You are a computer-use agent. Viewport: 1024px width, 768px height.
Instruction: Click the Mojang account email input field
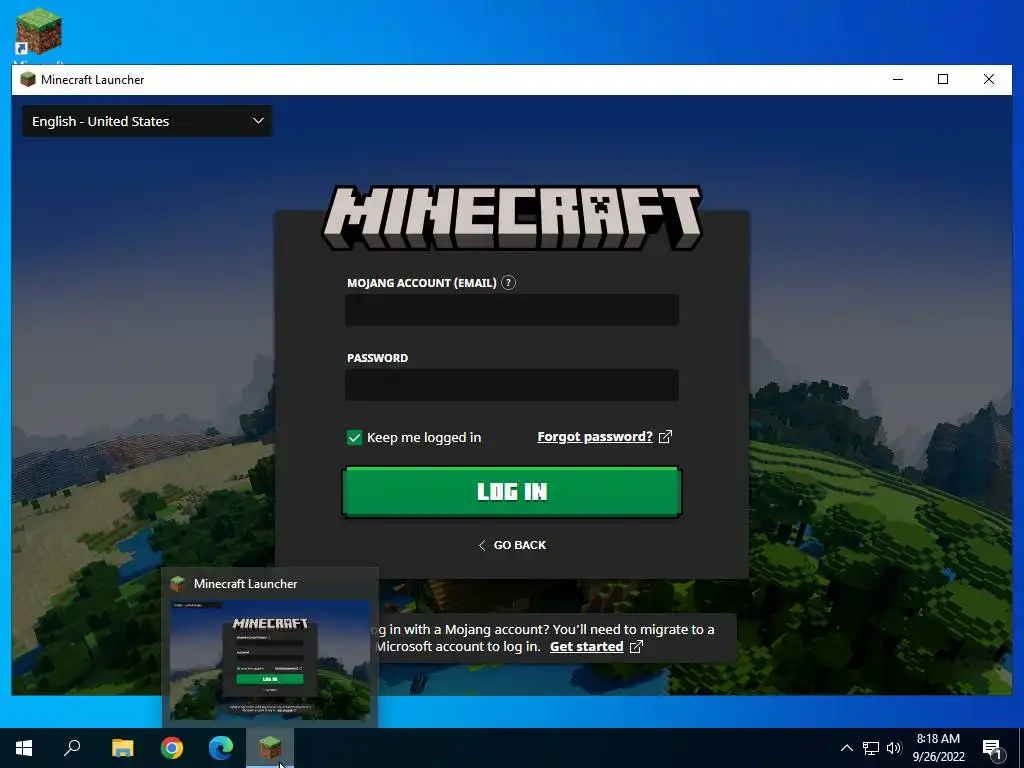[x=512, y=310]
